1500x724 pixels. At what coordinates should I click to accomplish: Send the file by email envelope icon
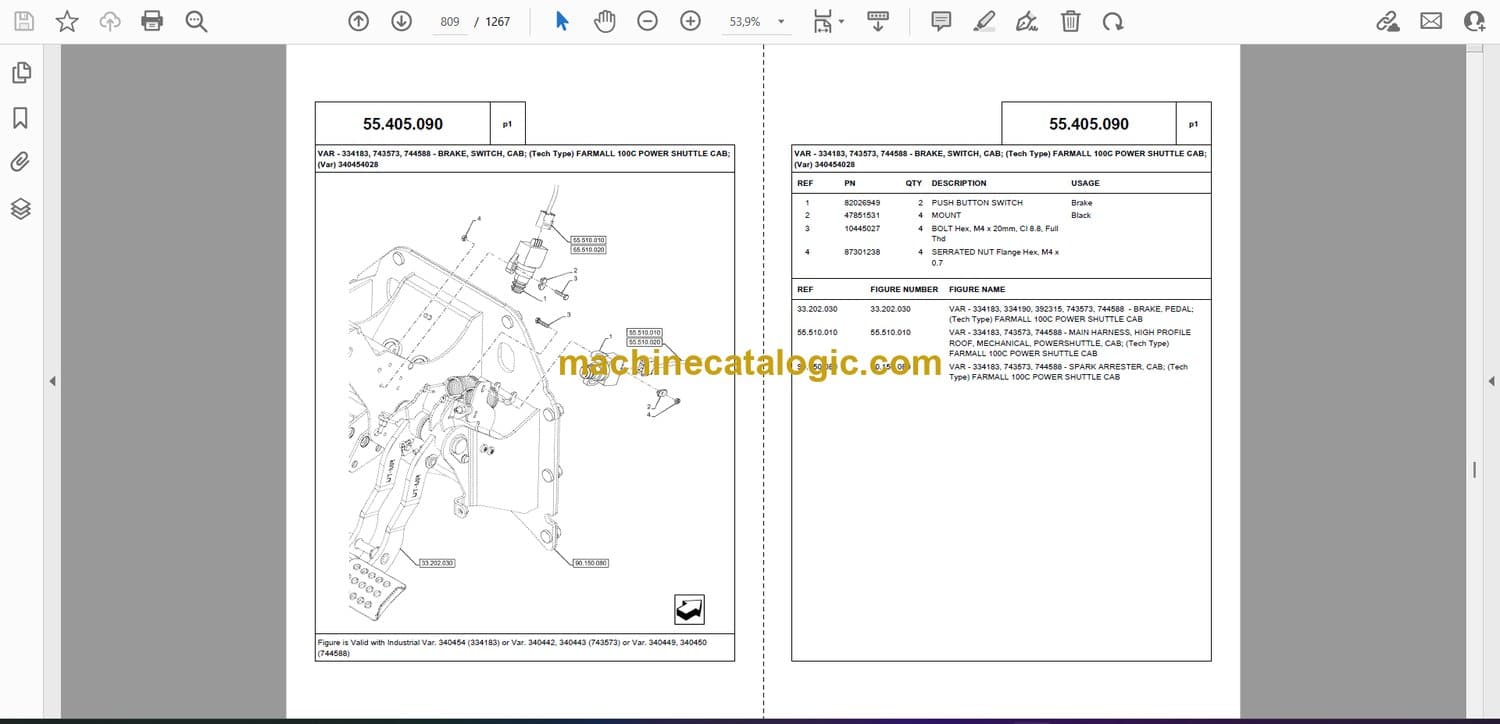1431,21
